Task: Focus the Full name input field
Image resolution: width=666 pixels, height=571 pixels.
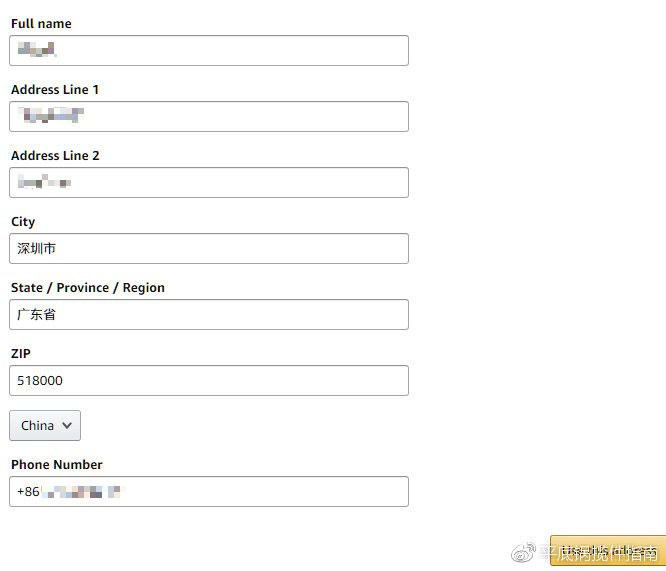Action: pos(209,51)
